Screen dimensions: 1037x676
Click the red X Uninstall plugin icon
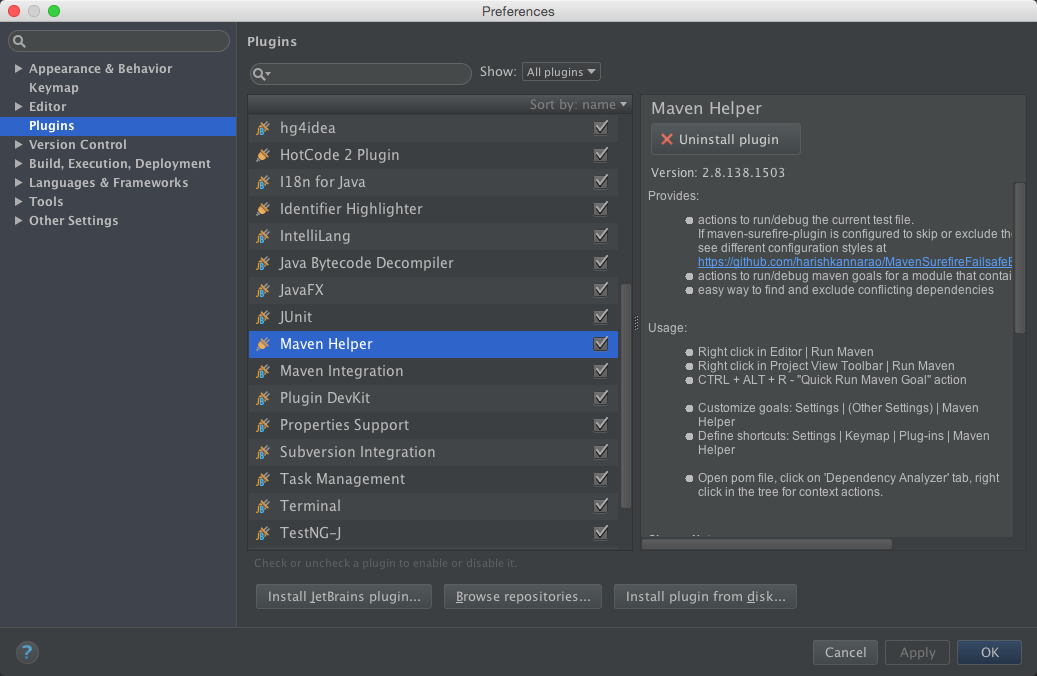(x=668, y=139)
